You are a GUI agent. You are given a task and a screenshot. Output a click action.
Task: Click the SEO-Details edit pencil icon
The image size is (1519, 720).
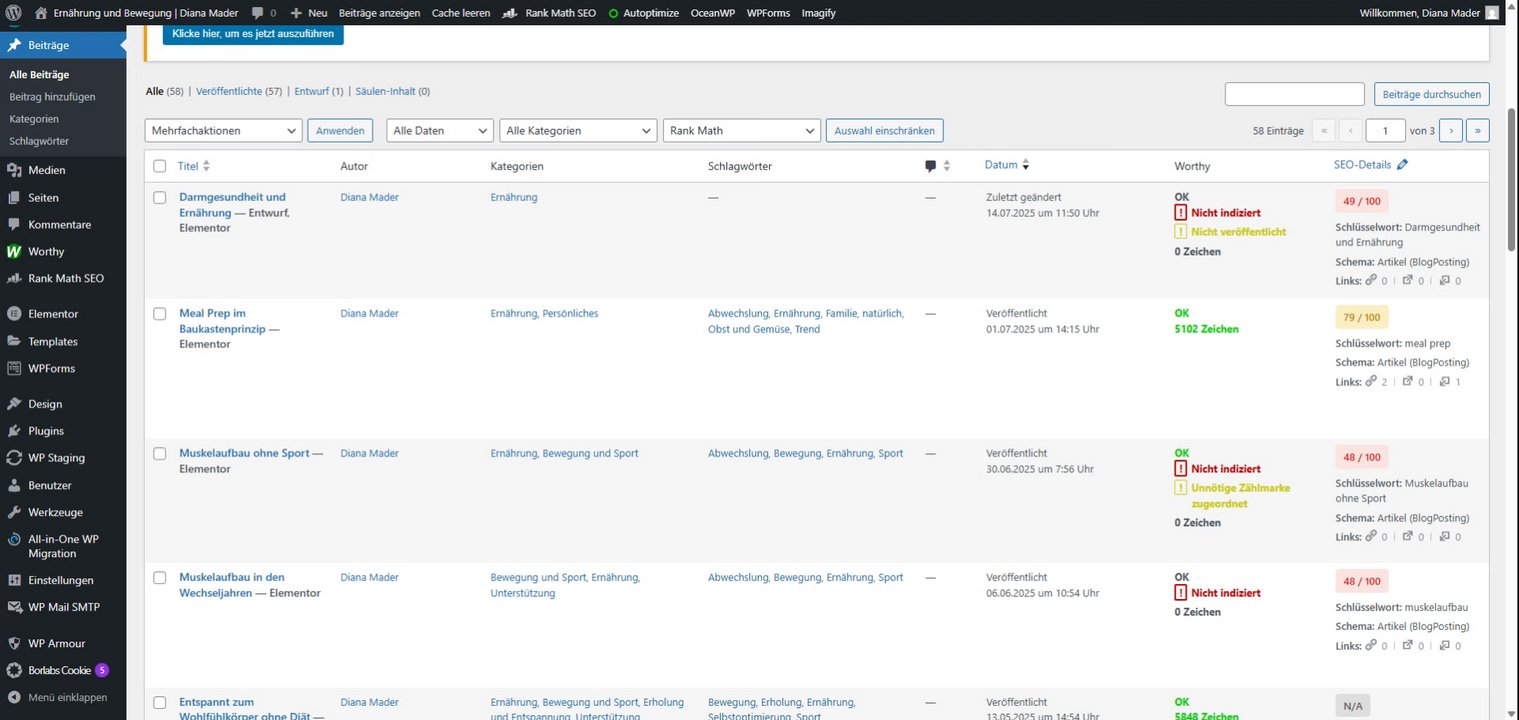[1402, 165]
